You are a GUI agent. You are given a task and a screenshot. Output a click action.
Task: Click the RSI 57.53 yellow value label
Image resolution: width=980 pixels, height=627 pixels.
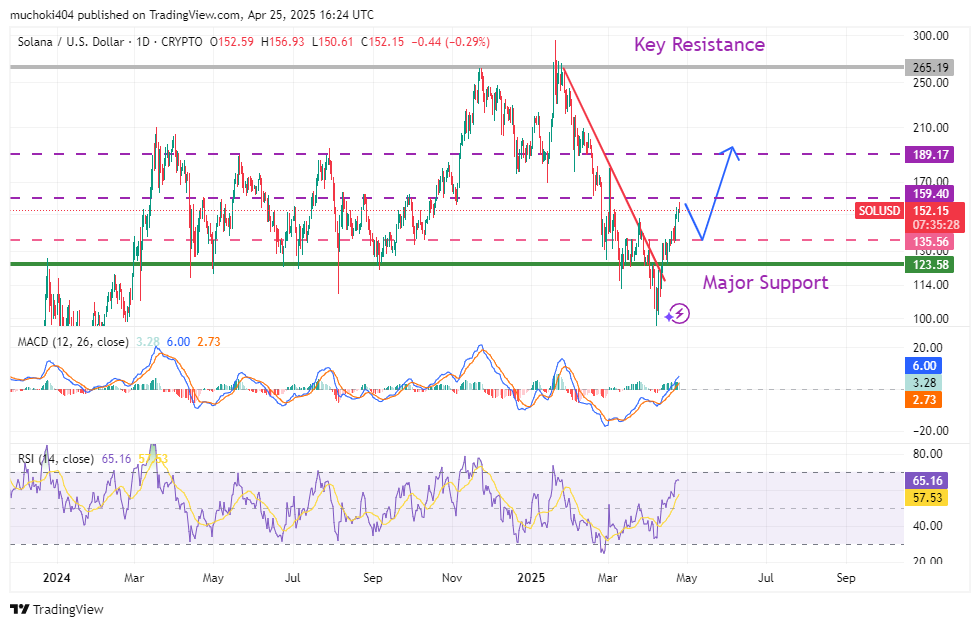[x=926, y=498]
